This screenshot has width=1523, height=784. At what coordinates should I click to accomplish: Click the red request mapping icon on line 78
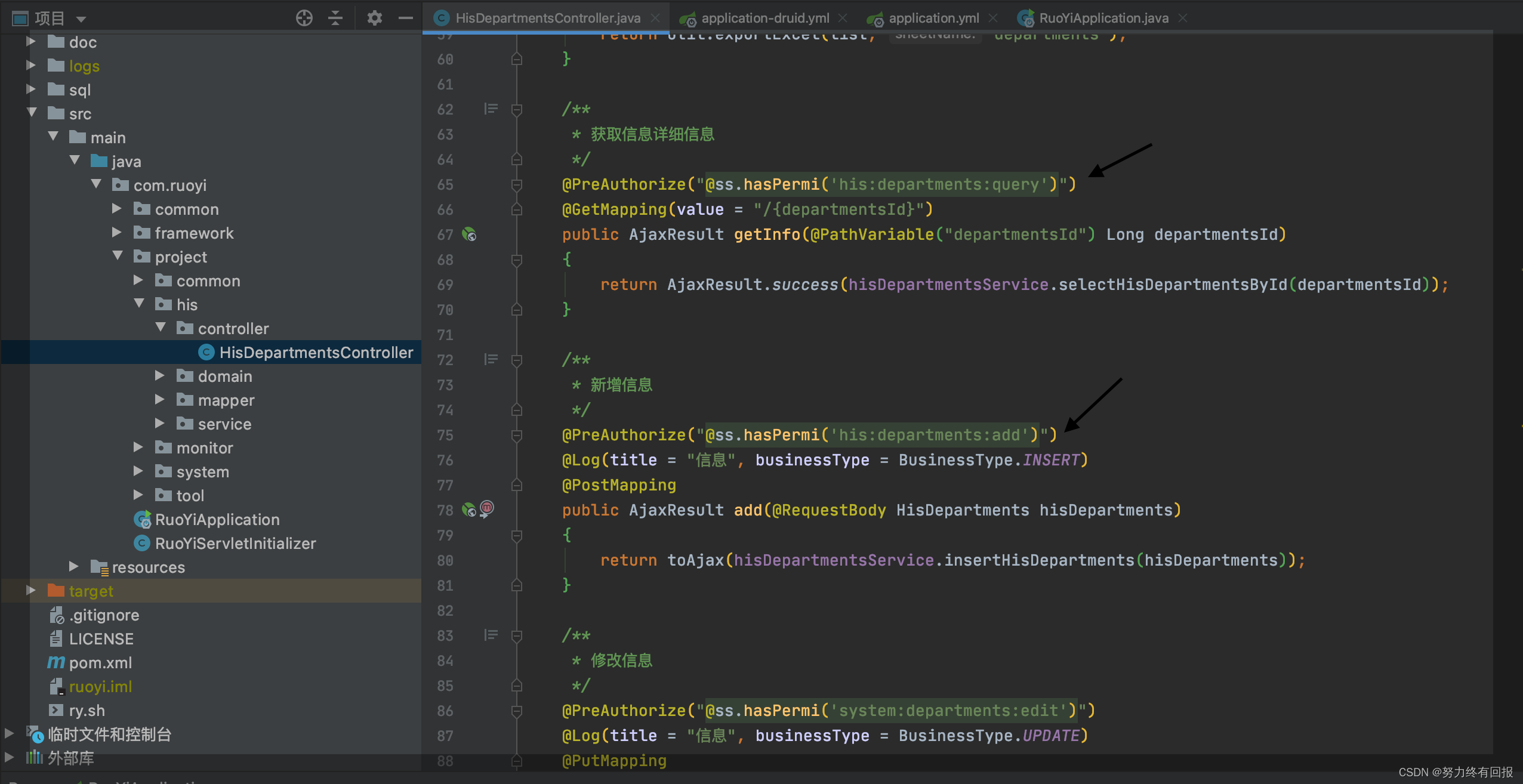[487, 508]
